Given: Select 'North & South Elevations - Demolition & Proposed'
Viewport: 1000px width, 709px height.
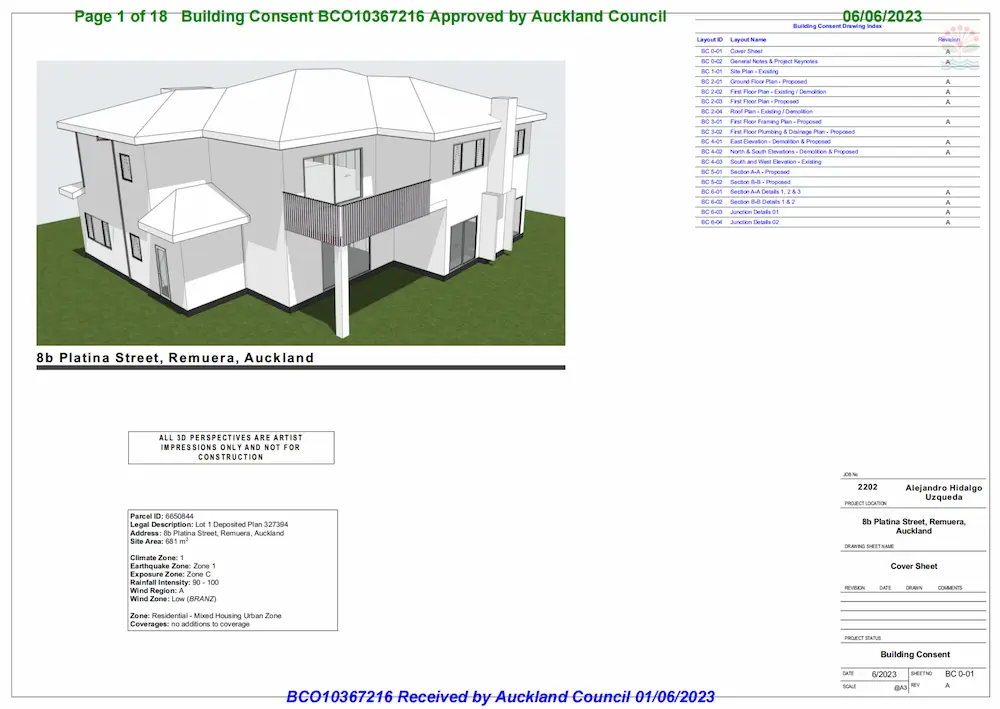Looking at the screenshot, I should pyautogui.click(x=837, y=152).
